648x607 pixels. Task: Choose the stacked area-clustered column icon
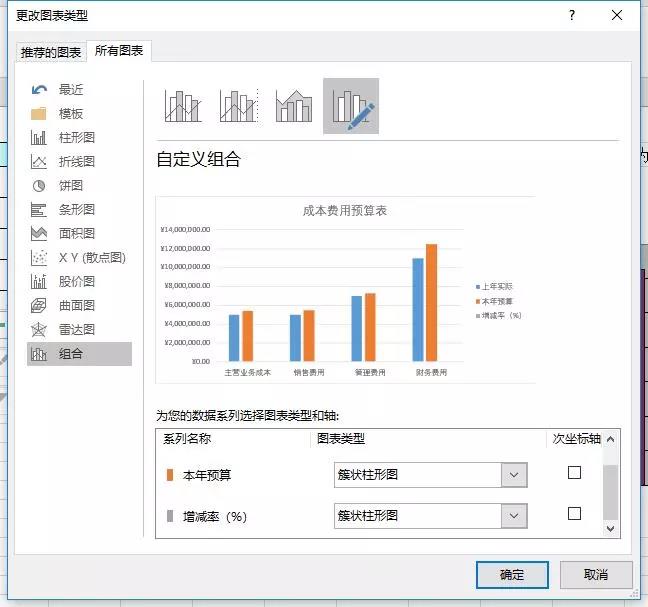tap(294, 106)
